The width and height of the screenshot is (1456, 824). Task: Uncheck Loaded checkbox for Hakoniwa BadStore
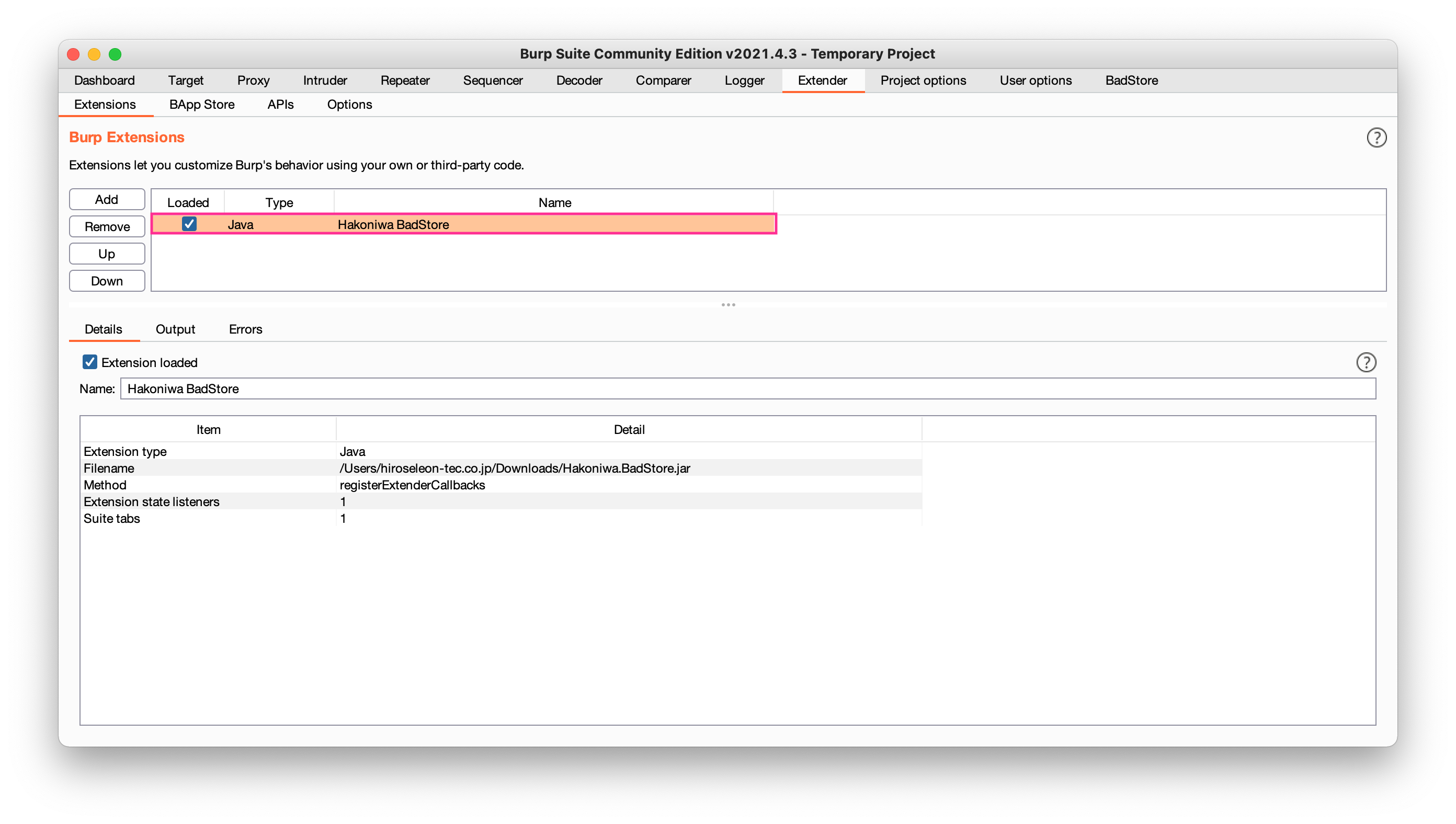189,224
